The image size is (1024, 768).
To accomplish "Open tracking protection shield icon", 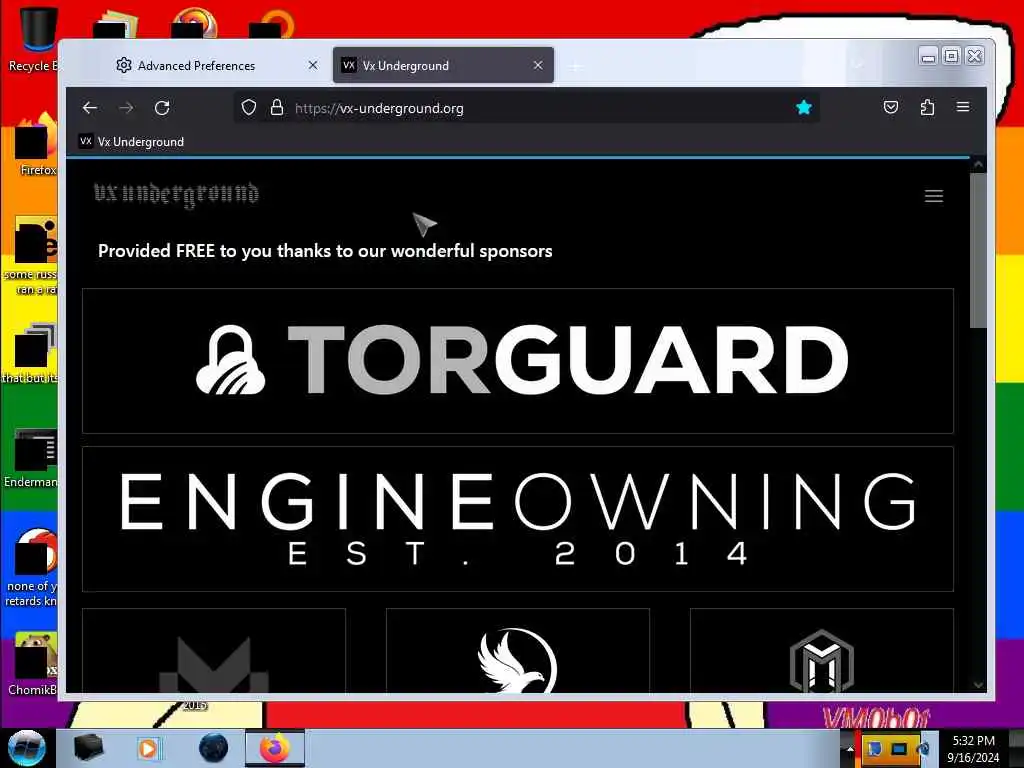I will click(249, 108).
